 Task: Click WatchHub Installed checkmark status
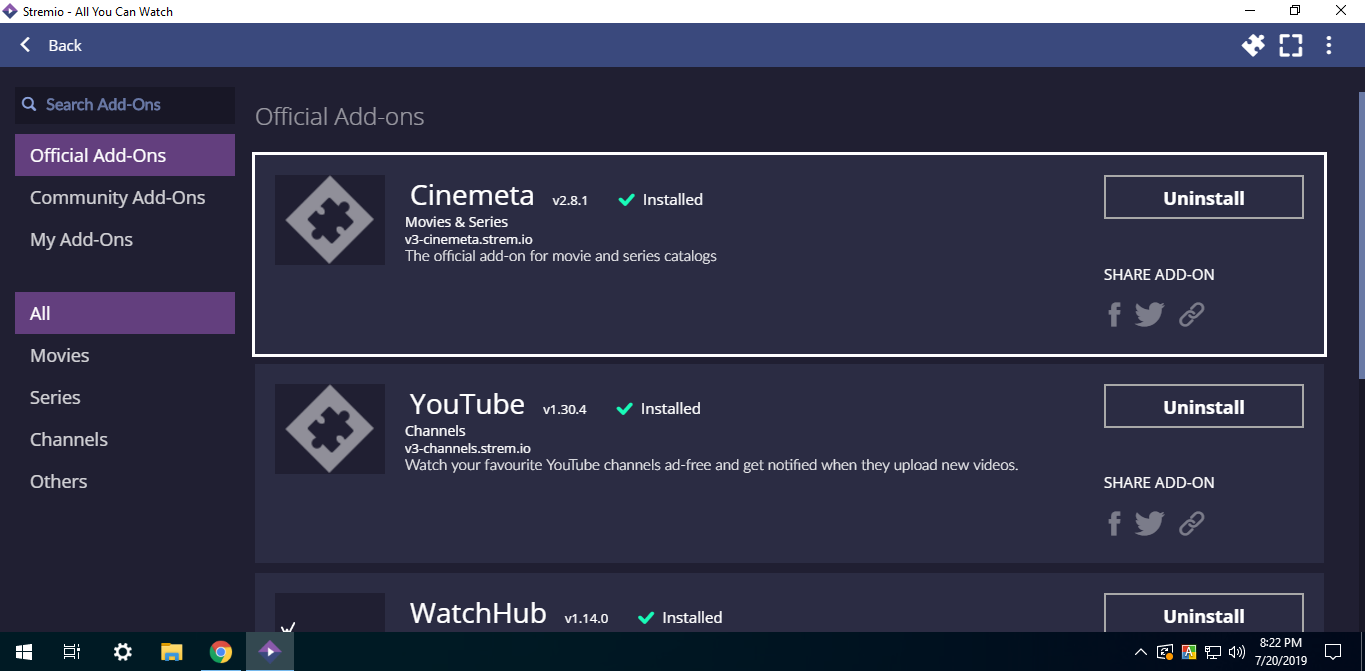click(x=680, y=617)
